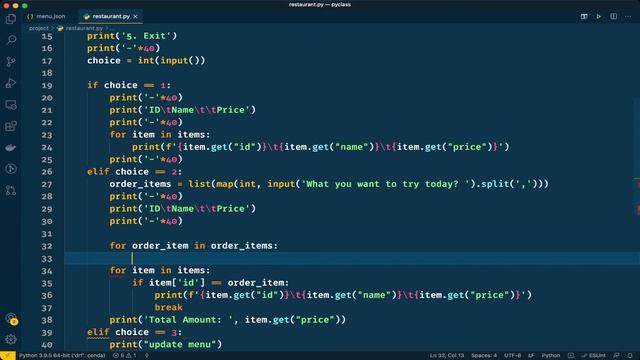Open the Extensions view
The width and height of the screenshot is (640, 360).
(11, 126)
